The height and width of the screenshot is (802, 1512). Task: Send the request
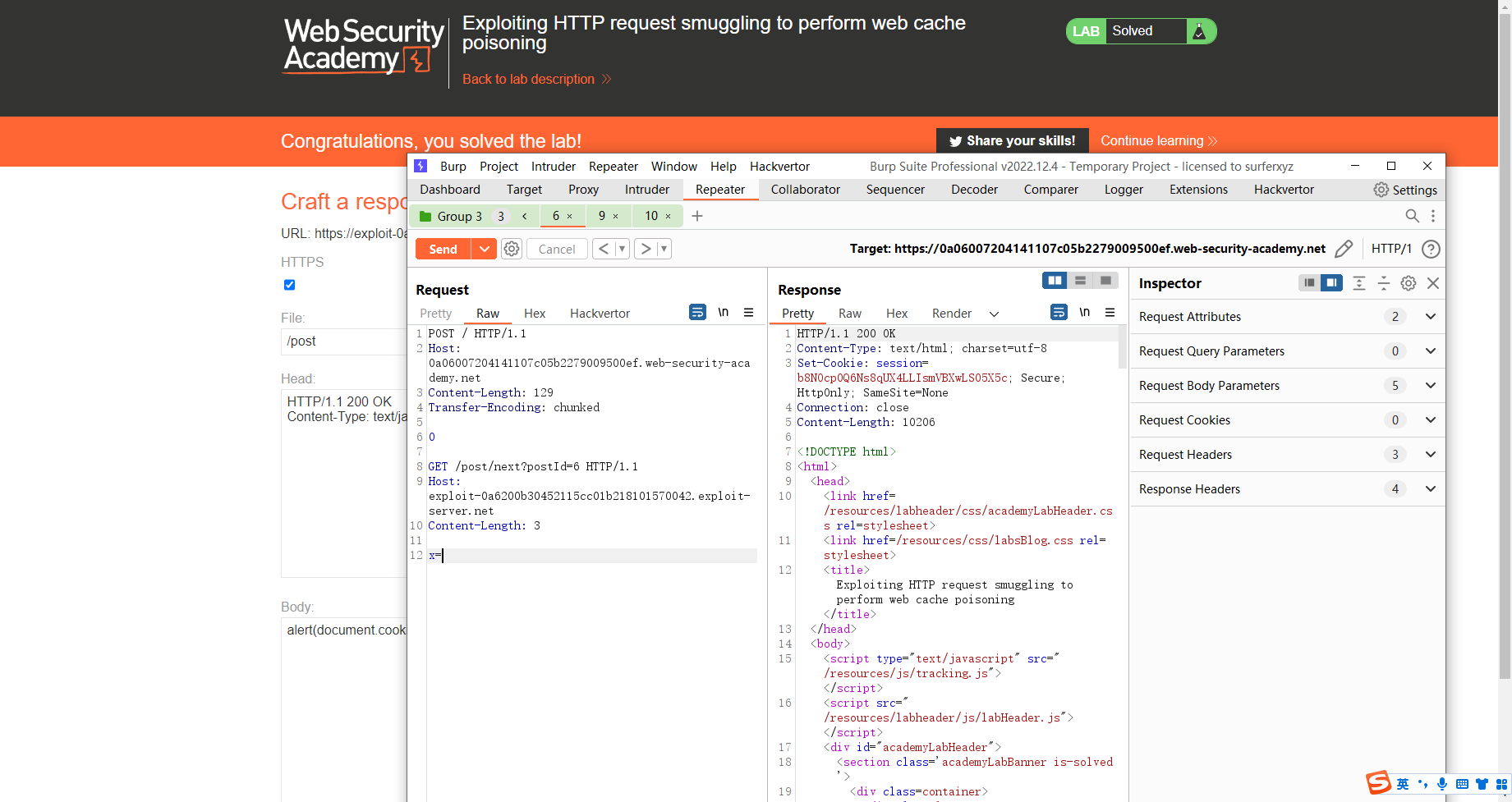443,249
